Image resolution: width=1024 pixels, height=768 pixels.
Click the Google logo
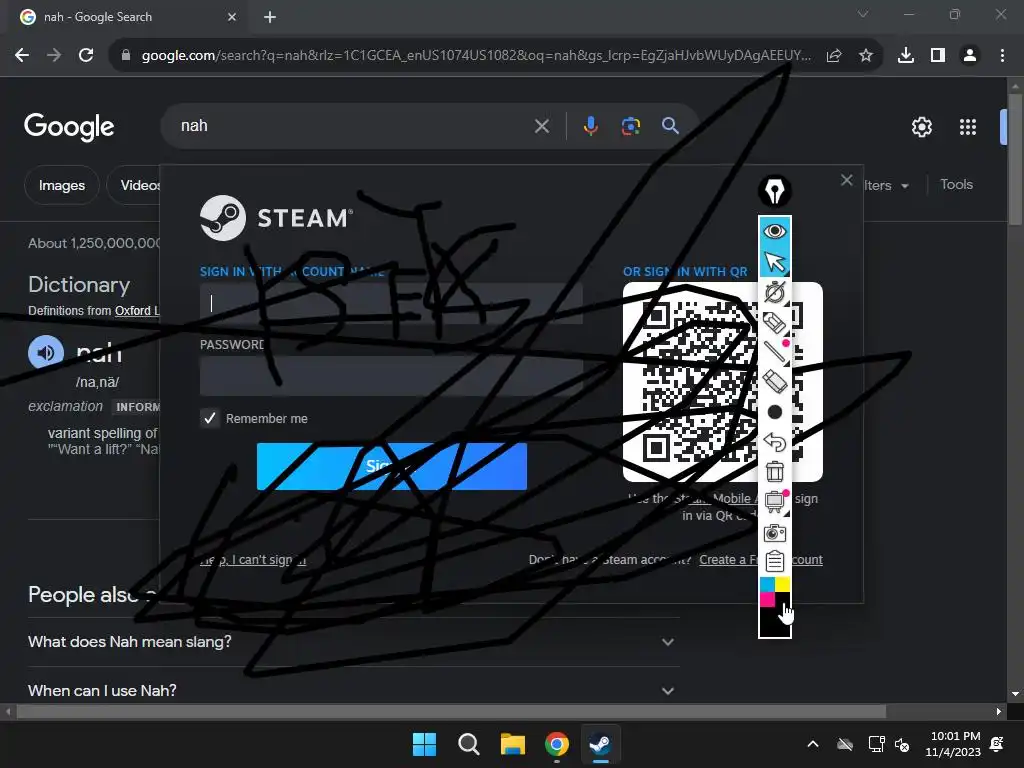tap(69, 127)
